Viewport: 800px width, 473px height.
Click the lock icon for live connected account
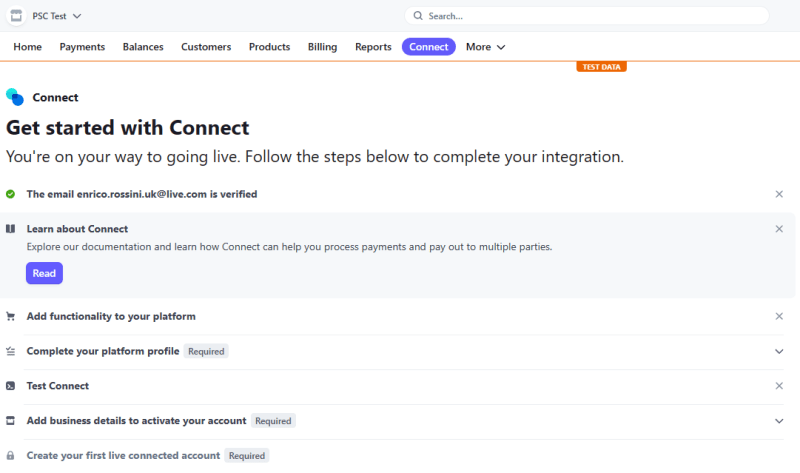[x=10, y=456]
